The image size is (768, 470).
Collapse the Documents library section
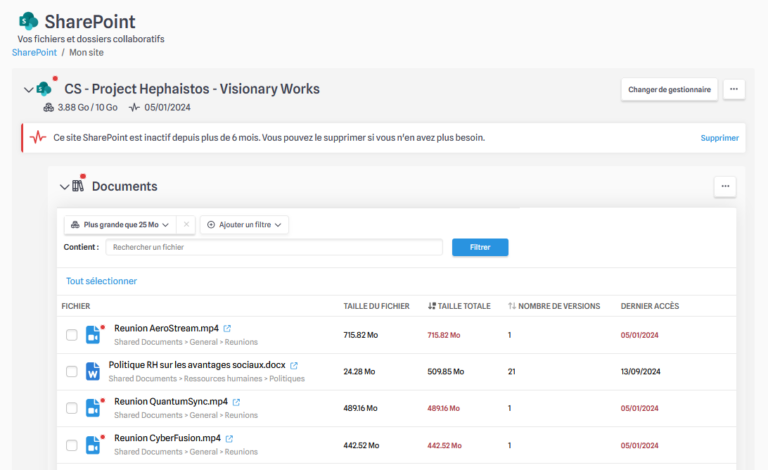pyautogui.click(x=64, y=187)
